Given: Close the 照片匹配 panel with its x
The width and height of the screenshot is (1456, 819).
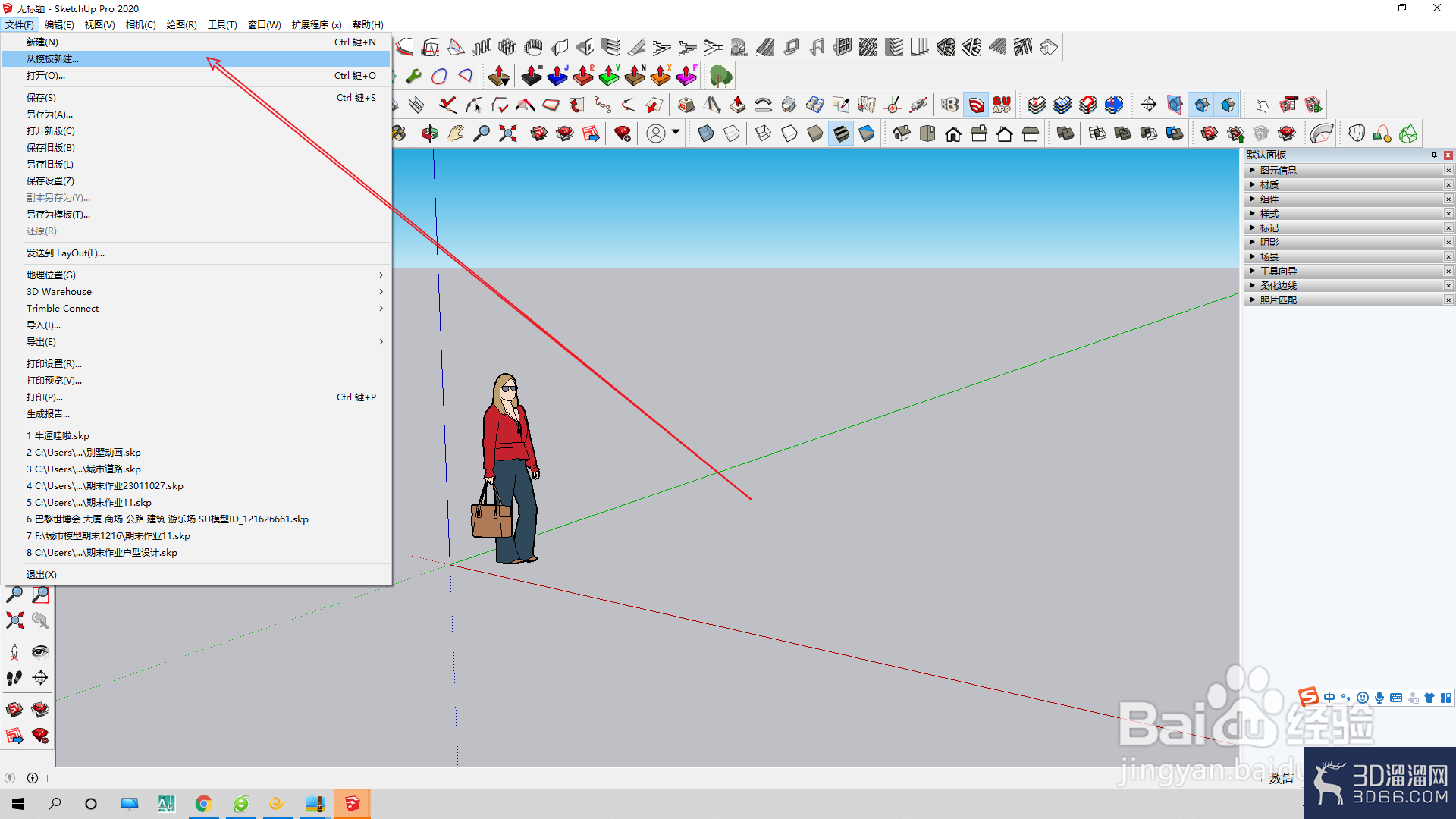Looking at the screenshot, I should tap(1448, 300).
